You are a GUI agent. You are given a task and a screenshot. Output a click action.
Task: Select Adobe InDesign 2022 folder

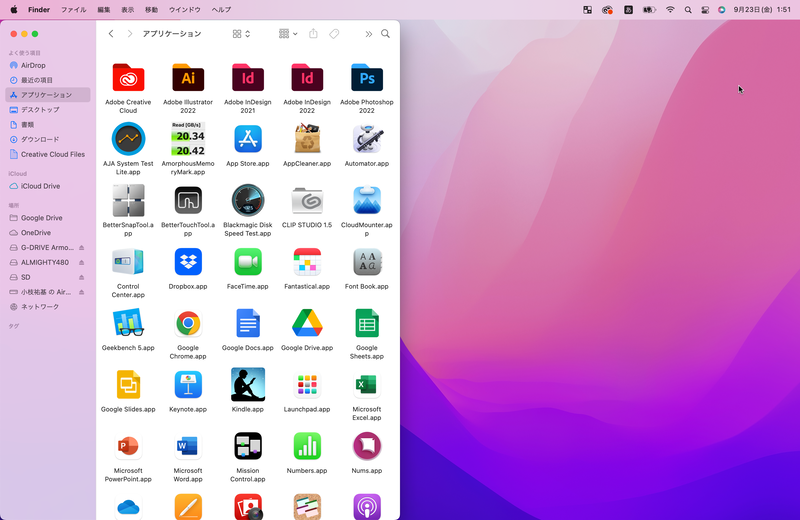307,78
